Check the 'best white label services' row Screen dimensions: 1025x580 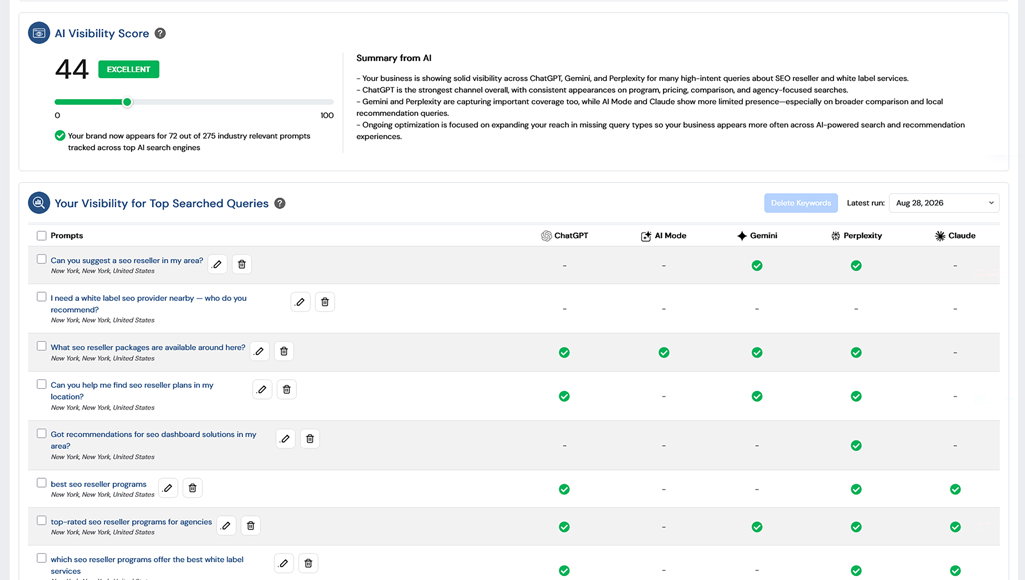point(42,558)
